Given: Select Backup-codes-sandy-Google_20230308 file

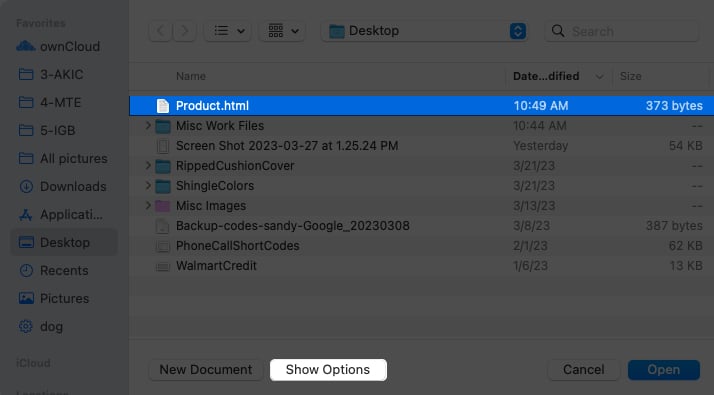Looking at the screenshot, I should pos(421,226).
